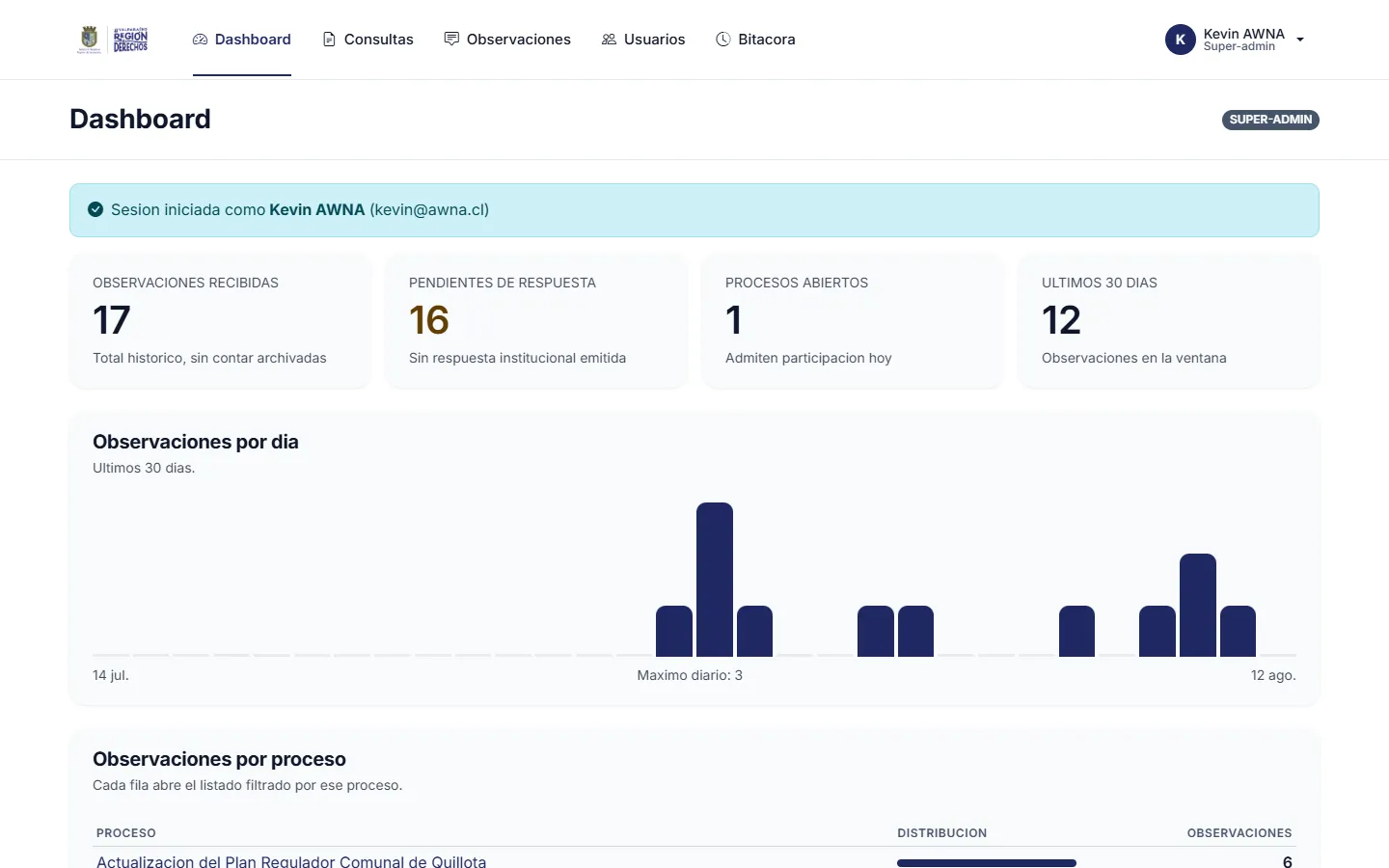Click the 'Observaciones por proceso' heading
Screen dimensions: 1389x868
[219, 759]
